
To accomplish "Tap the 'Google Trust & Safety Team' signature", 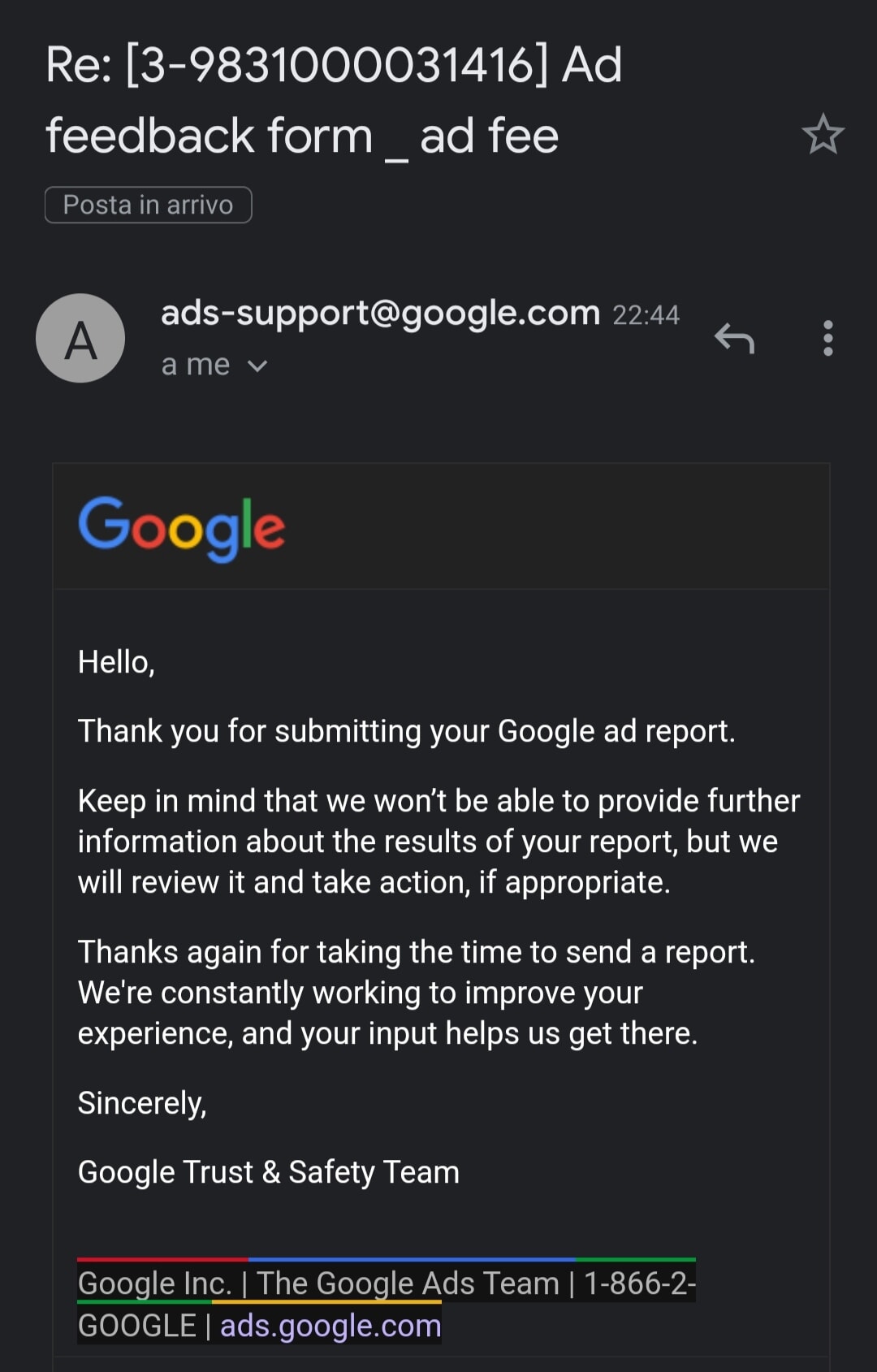I will click(268, 1172).
